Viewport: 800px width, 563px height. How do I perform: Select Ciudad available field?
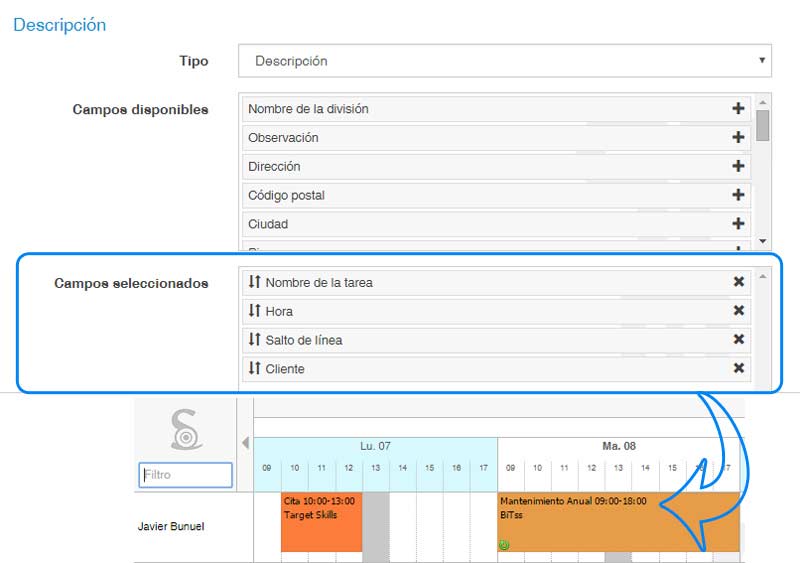[x=496, y=224]
